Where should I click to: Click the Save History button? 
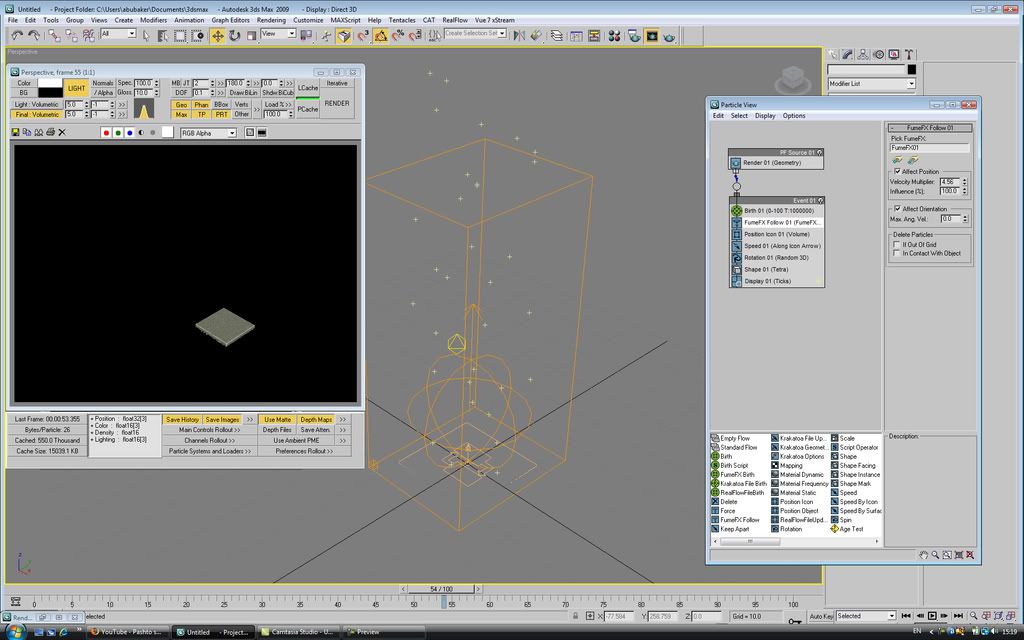coord(182,419)
